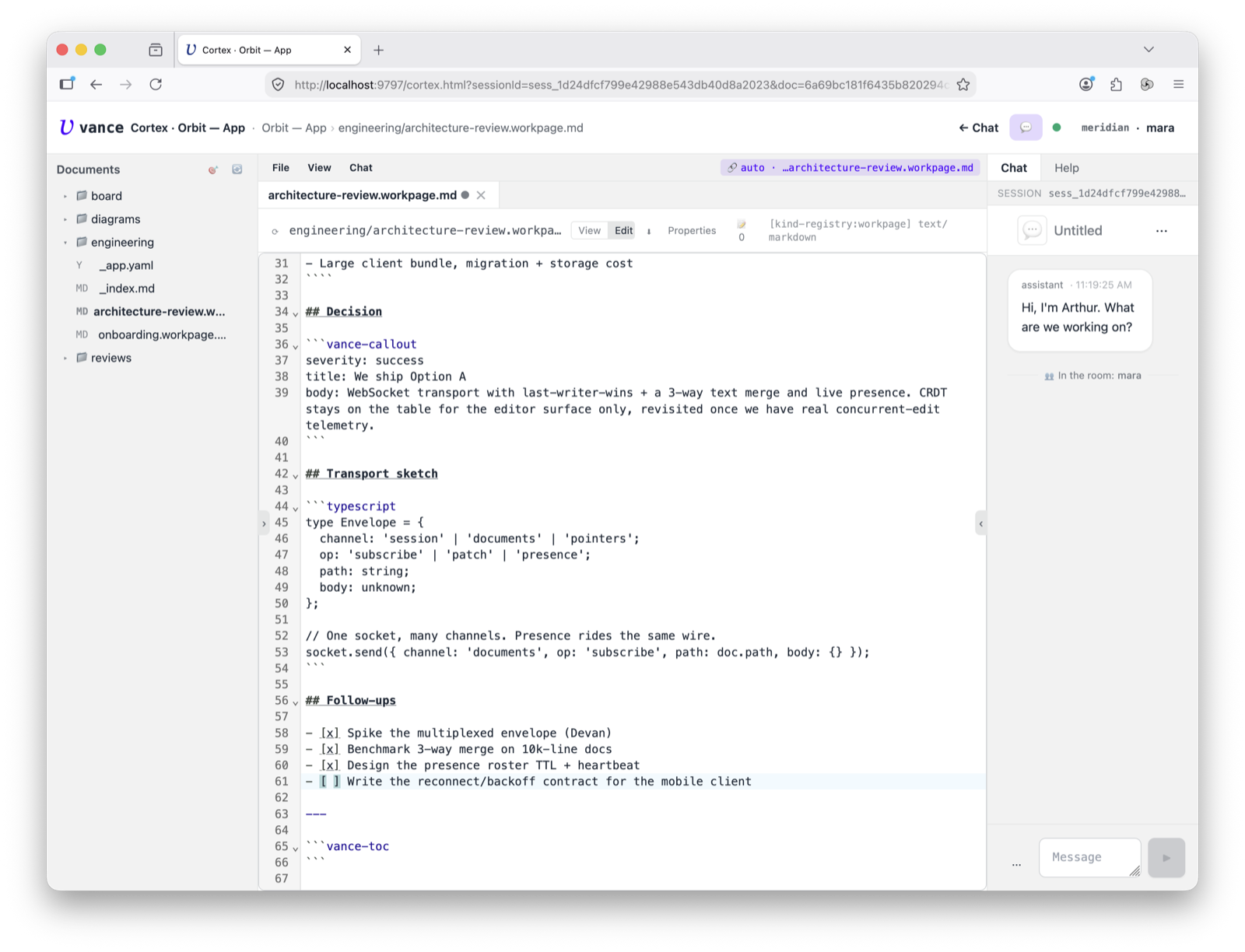Click the tab overview icon in title bar
This screenshot has height=952, width=1245.
point(156,50)
